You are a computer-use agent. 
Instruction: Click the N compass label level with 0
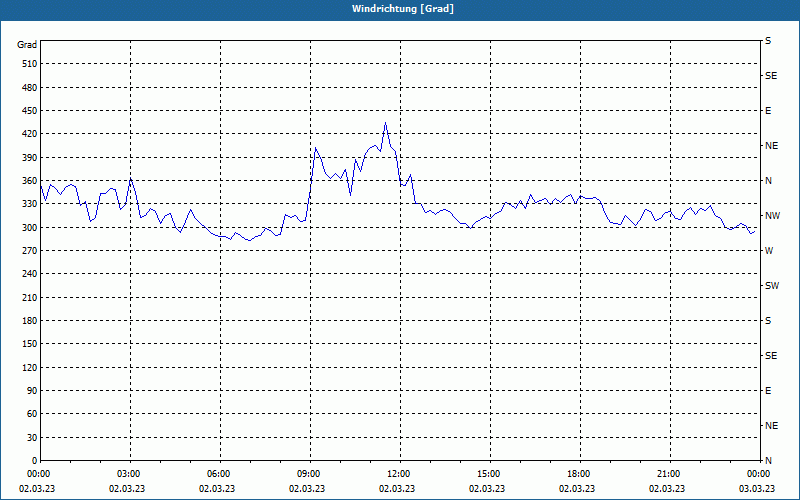click(768, 461)
